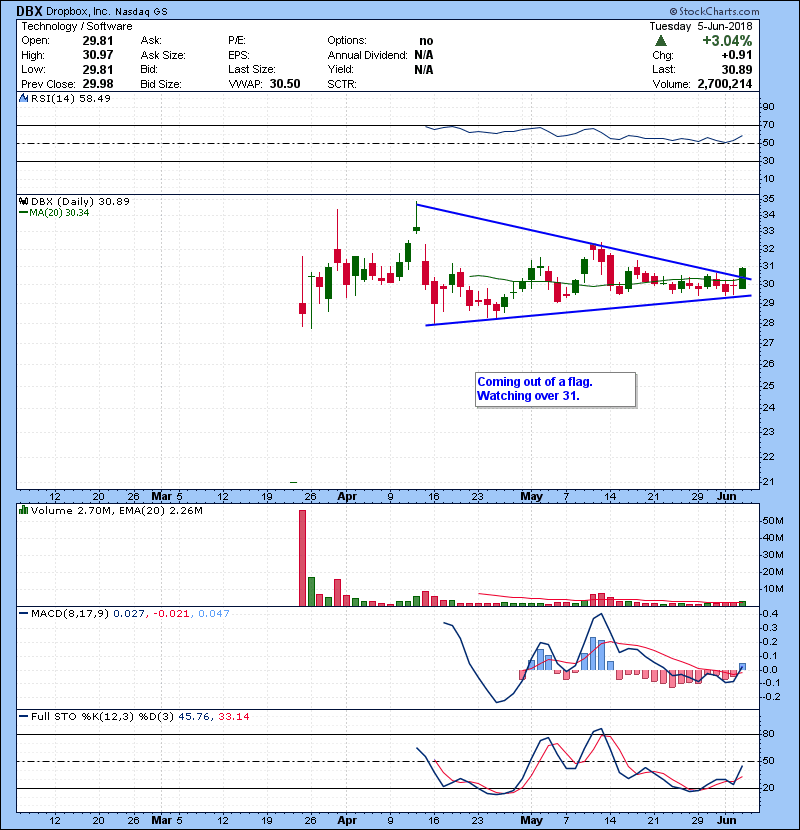Click the Prev Close value 29.98
The image size is (800, 830).
click(x=98, y=84)
